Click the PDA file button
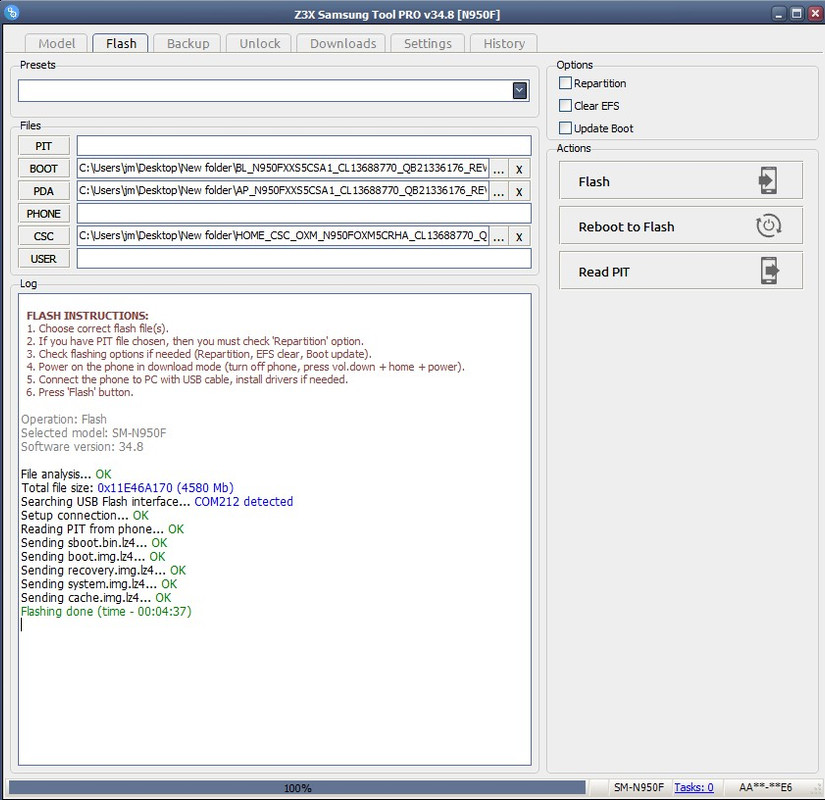The width and height of the screenshot is (825, 800). [44, 191]
